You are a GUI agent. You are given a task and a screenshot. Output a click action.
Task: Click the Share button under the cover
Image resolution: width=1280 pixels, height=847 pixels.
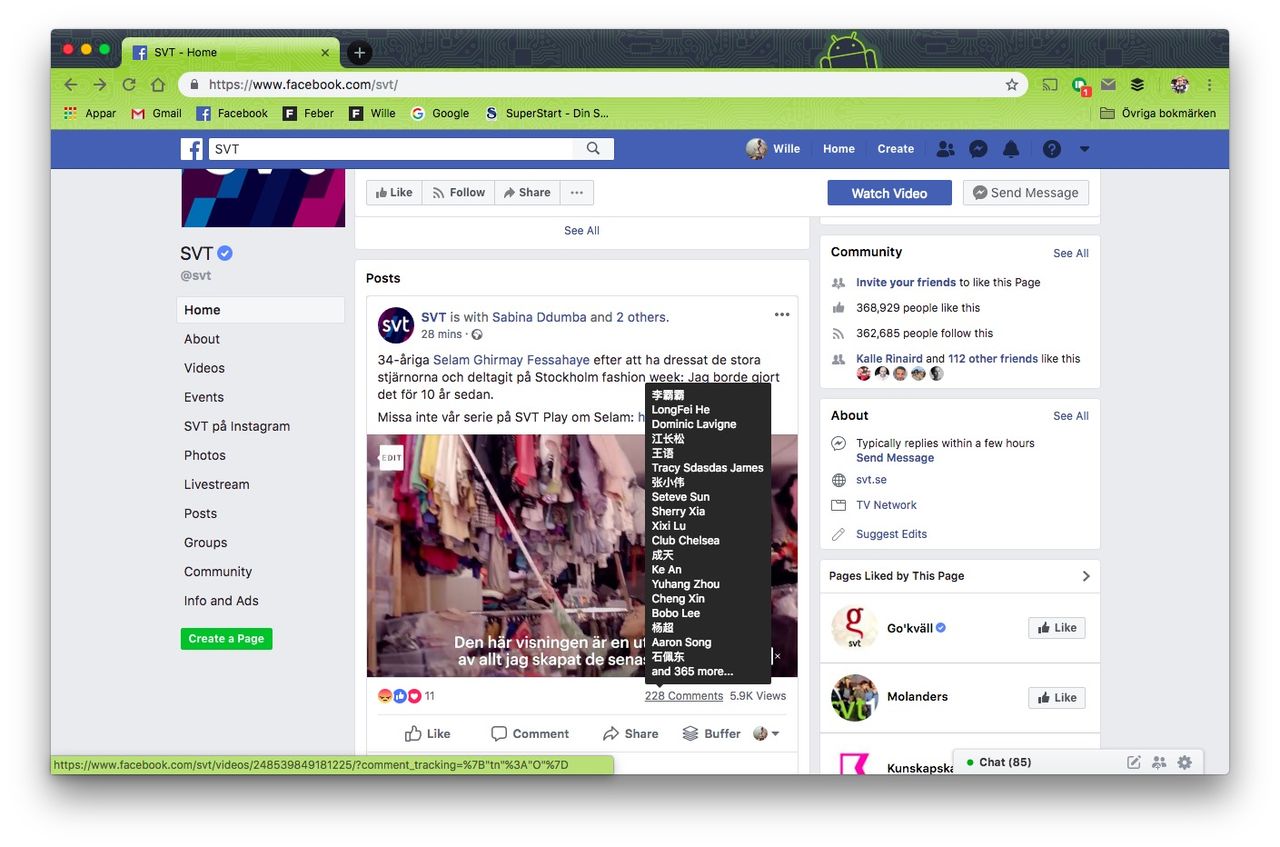coord(527,193)
